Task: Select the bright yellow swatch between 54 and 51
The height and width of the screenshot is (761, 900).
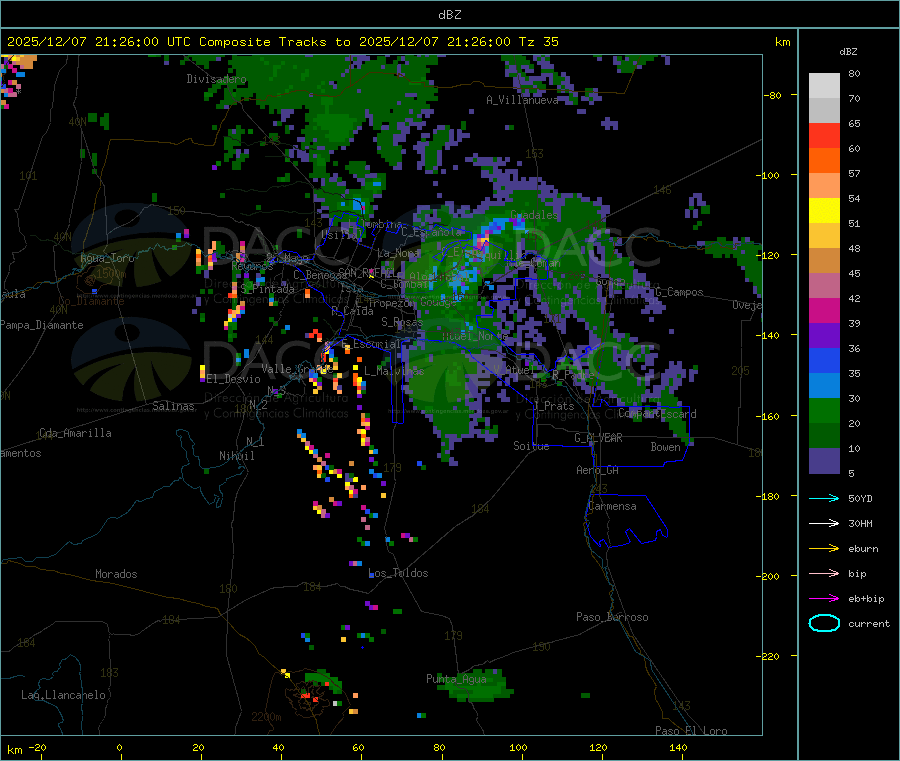Action: 824,211
